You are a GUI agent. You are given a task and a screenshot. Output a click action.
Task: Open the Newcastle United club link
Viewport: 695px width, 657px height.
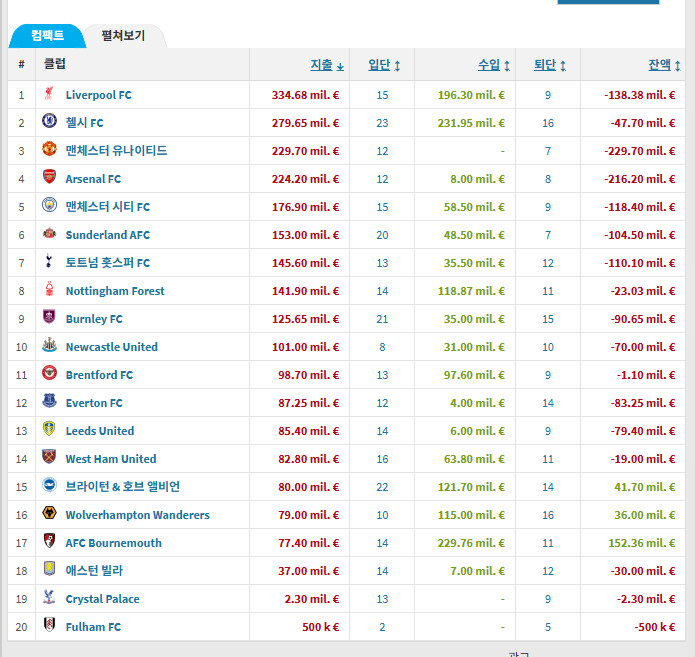click(112, 347)
